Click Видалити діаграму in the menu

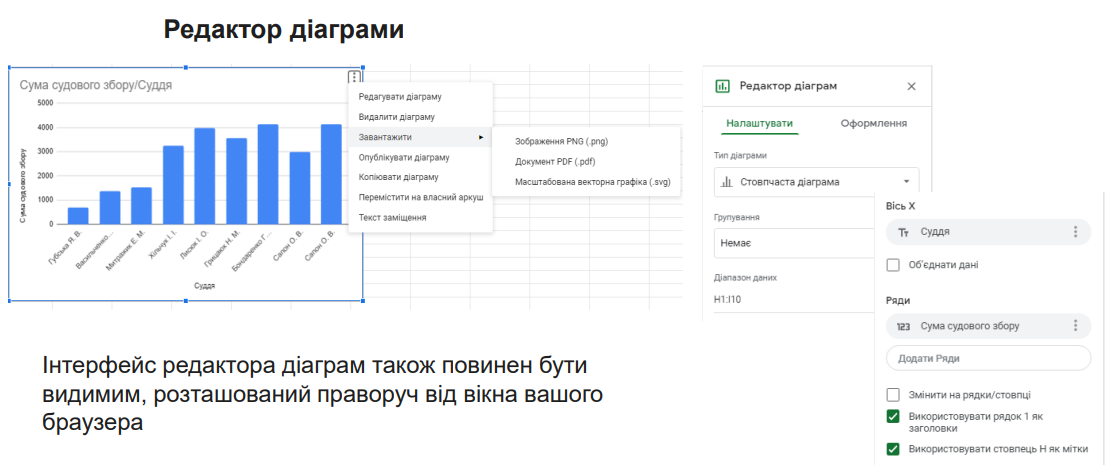pos(397,117)
